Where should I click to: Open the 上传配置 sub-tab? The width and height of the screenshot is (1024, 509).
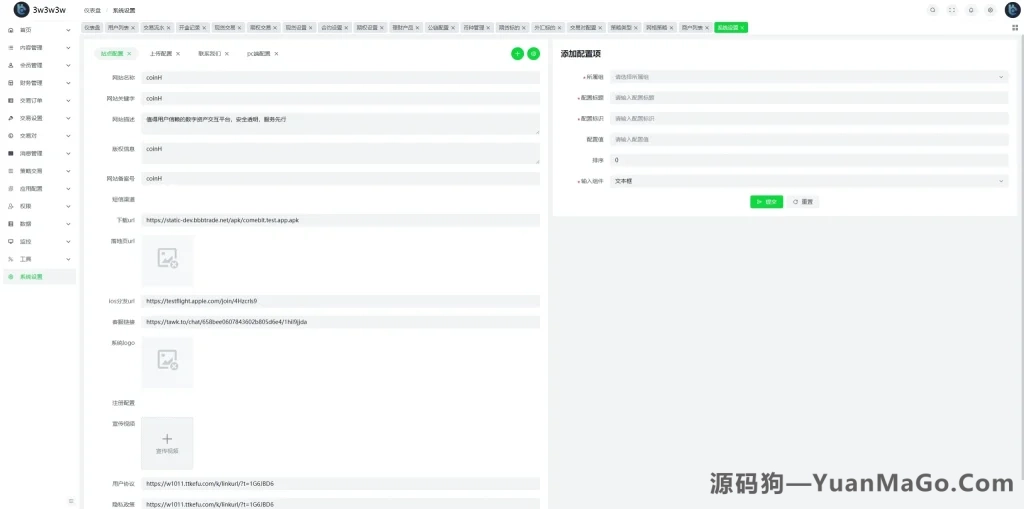point(161,54)
